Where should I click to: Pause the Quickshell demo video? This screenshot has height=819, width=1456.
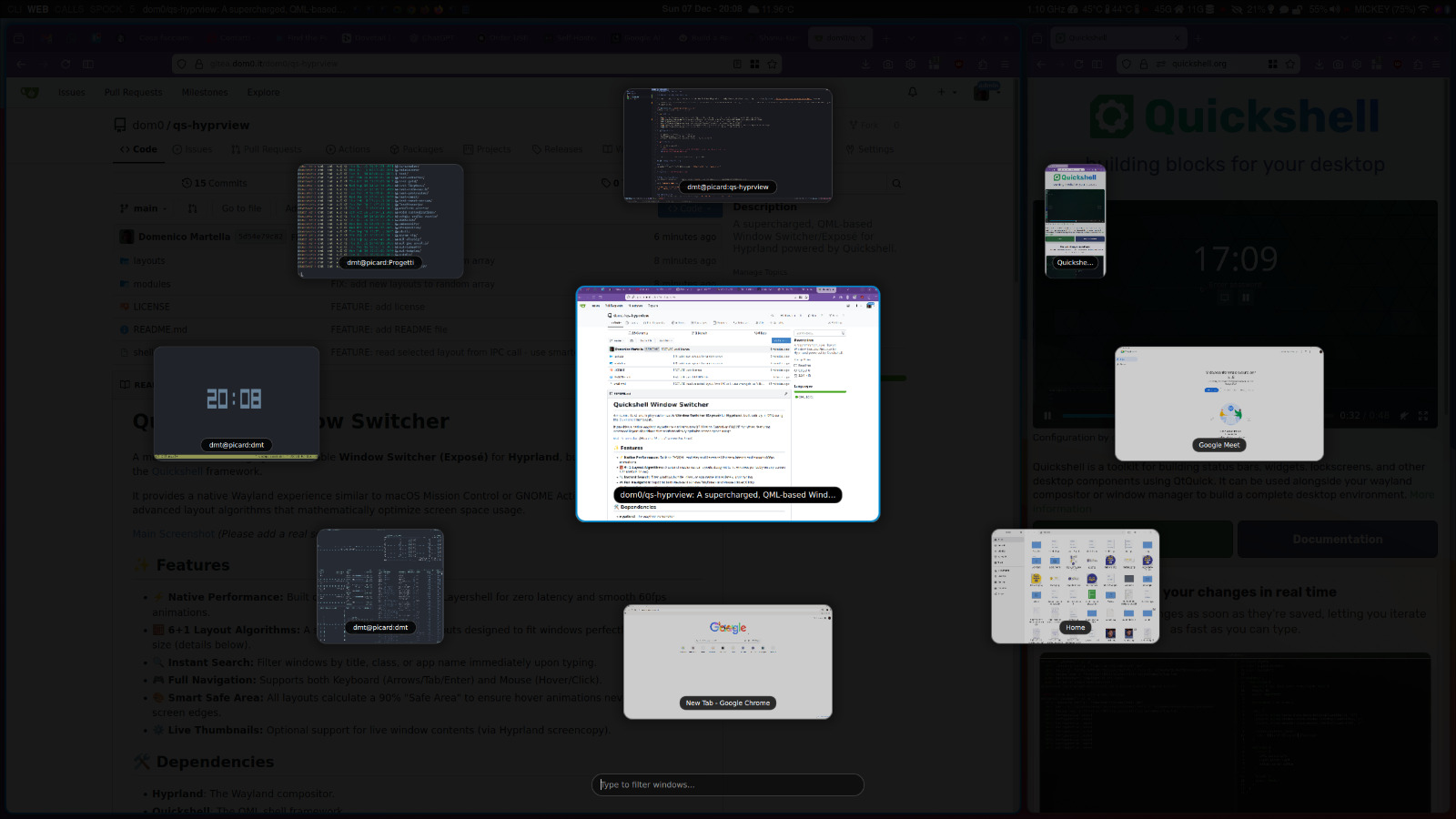point(1047,416)
